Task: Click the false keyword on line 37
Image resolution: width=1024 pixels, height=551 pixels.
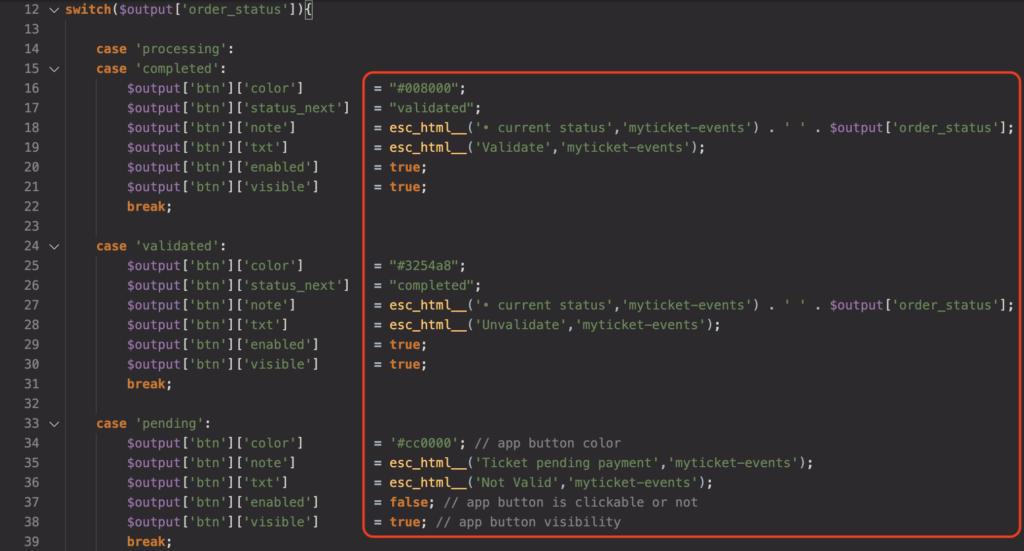Action: point(408,502)
